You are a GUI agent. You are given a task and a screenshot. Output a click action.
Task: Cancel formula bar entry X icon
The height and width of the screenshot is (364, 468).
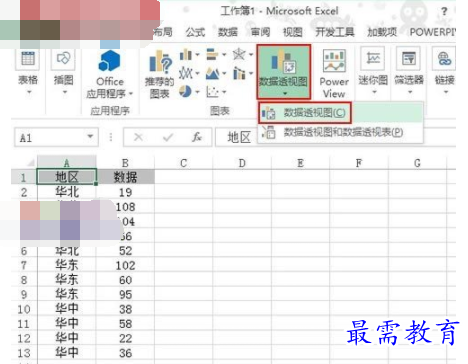click(x=138, y=137)
